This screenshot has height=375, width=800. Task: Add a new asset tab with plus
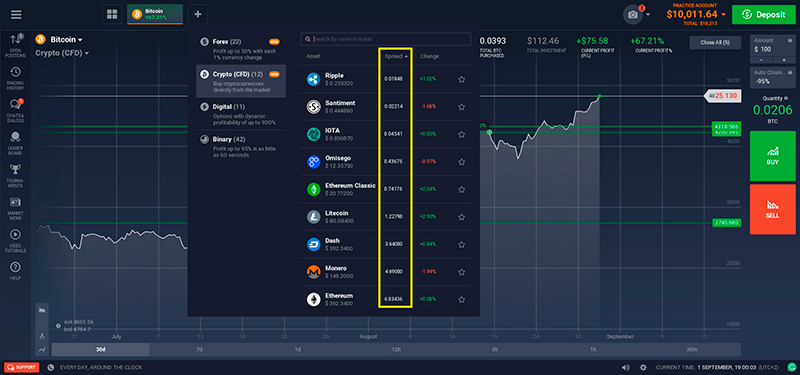pyautogui.click(x=198, y=14)
